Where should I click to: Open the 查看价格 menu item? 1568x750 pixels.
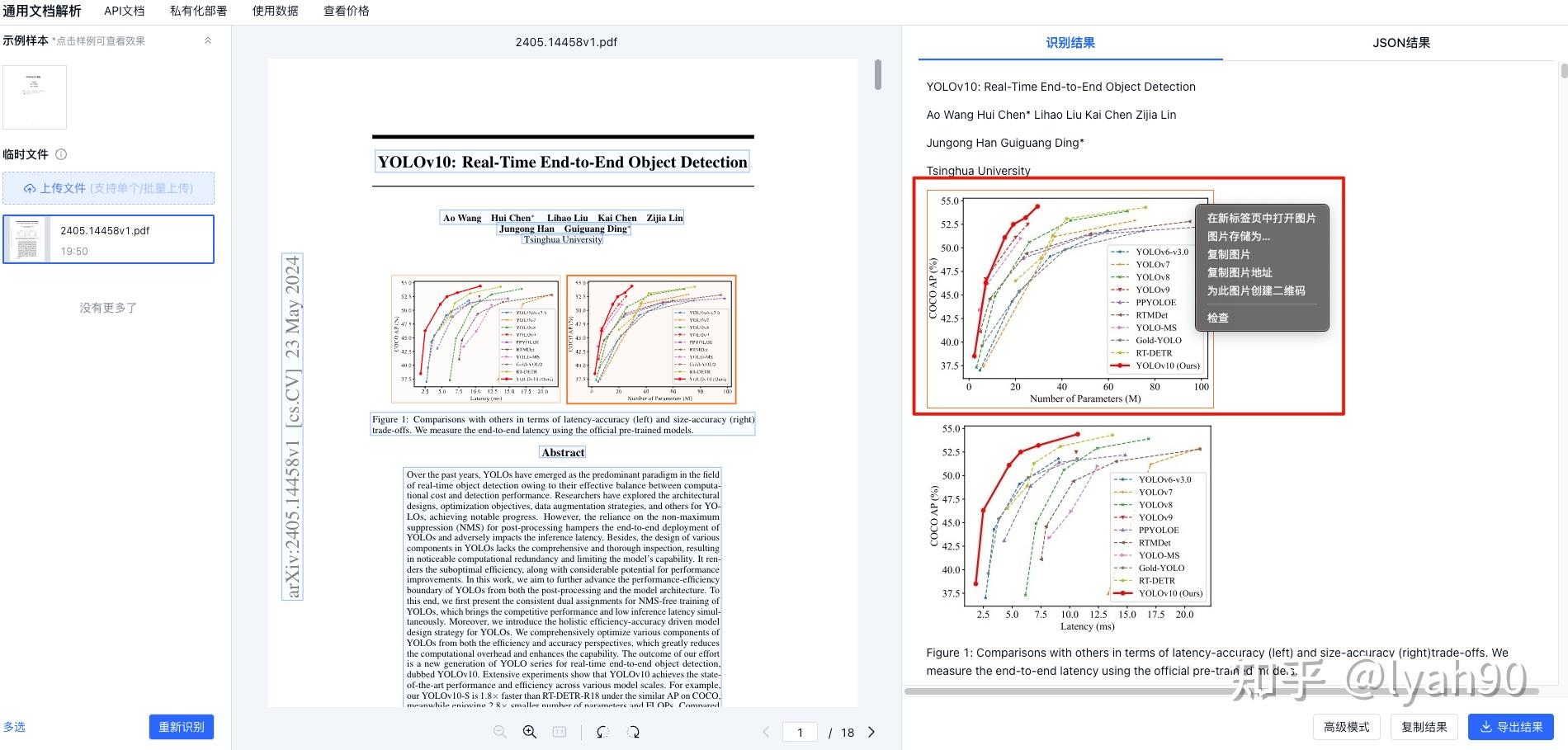347,11
